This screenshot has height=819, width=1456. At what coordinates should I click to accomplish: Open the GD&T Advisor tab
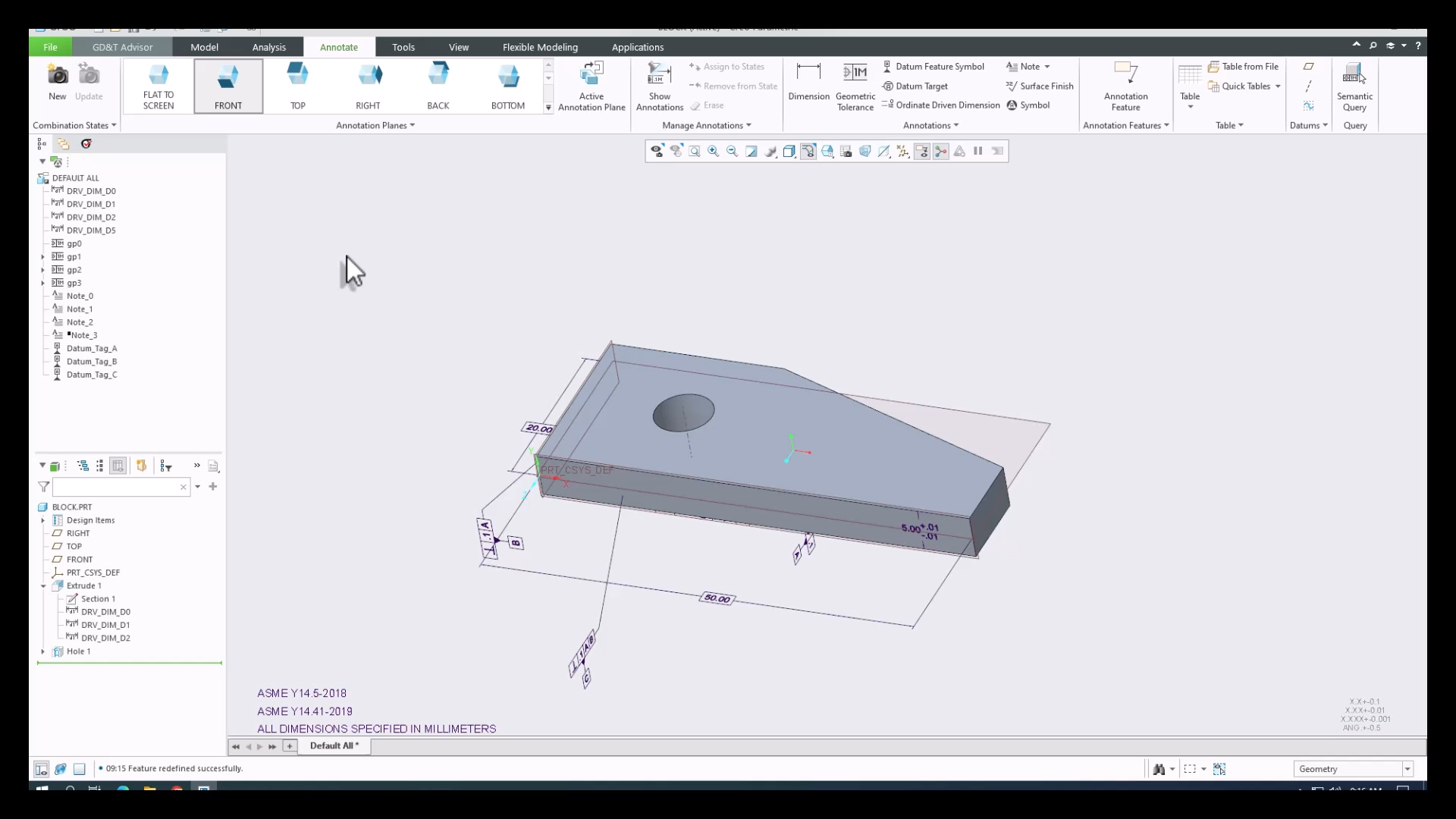coord(122,47)
